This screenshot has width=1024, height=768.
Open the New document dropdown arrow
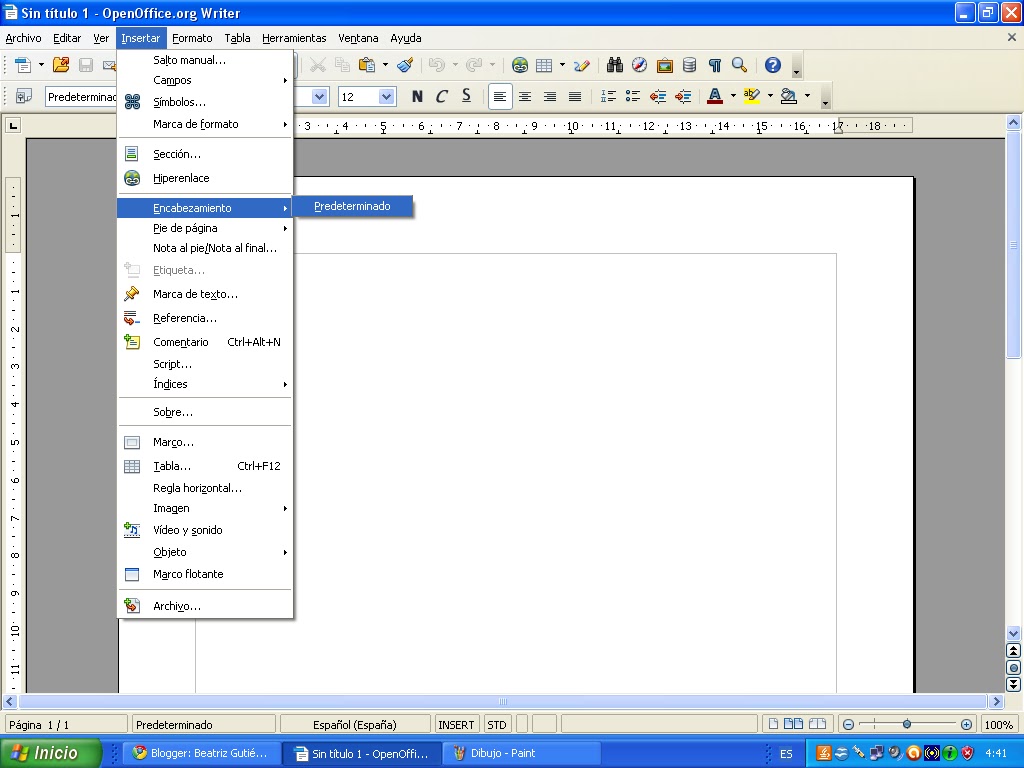point(41,65)
